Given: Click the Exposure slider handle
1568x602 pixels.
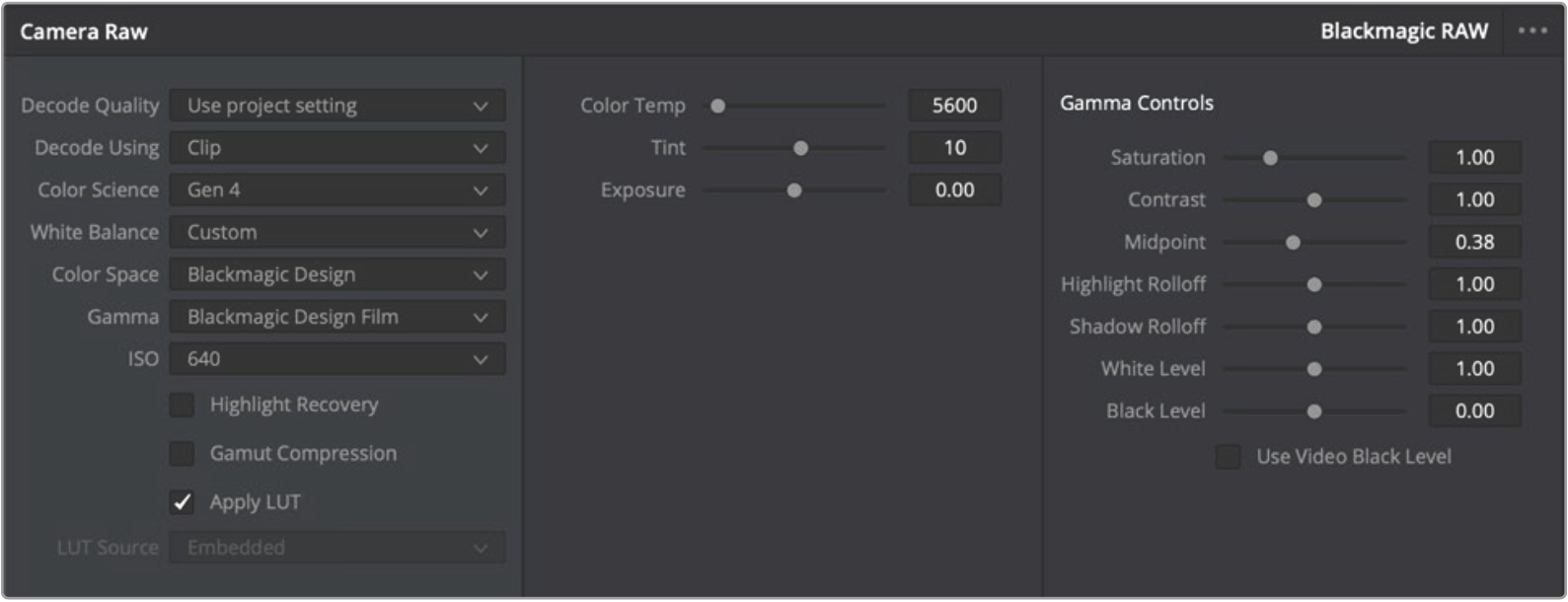Looking at the screenshot, I should click(794, 190).
